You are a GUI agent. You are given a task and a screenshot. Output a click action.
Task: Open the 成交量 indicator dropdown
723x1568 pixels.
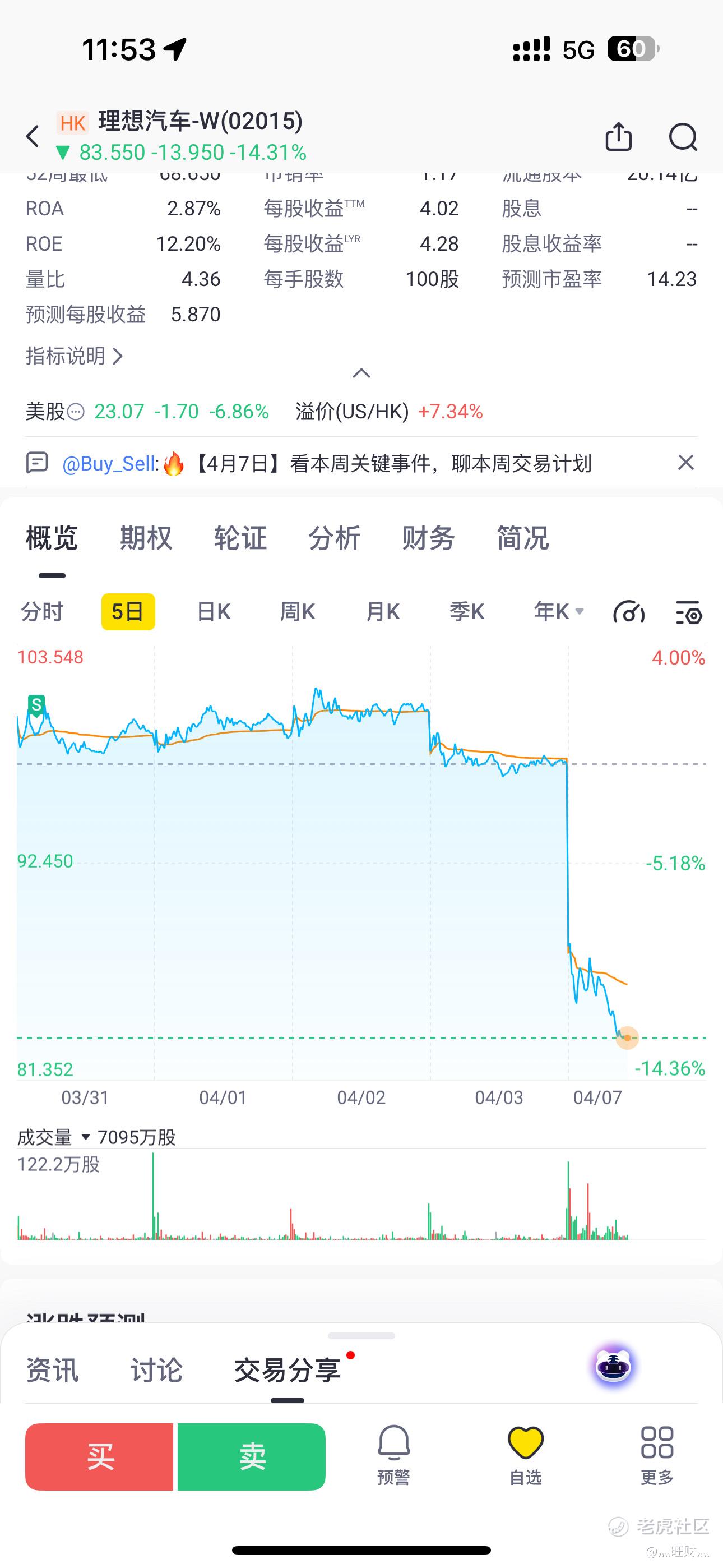pos(85,1137)
